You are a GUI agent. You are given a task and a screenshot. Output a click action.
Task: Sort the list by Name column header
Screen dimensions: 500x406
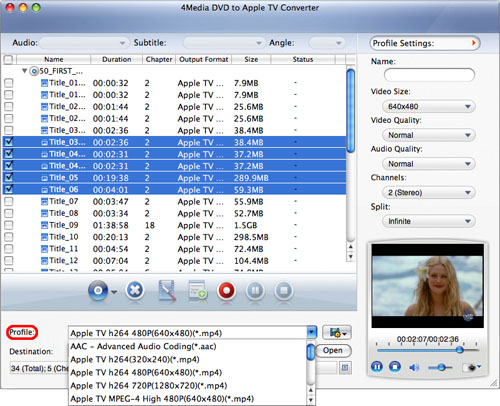tap(54, 60)
